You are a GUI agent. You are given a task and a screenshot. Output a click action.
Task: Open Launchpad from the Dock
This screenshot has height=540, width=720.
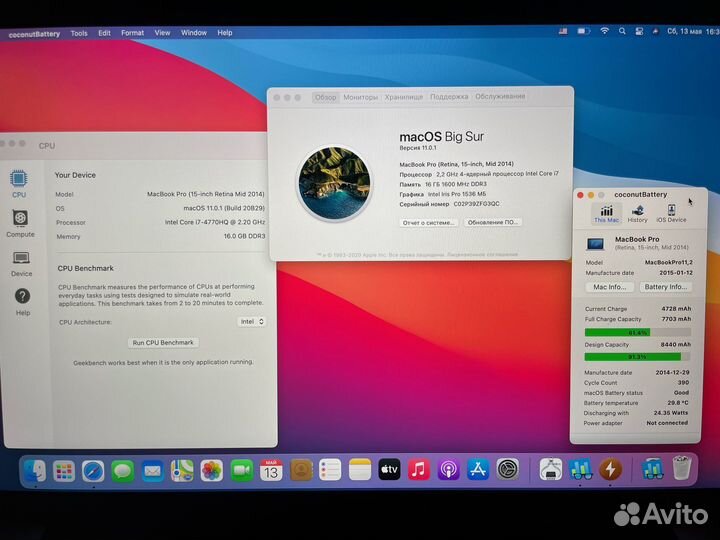pos(64,470)
